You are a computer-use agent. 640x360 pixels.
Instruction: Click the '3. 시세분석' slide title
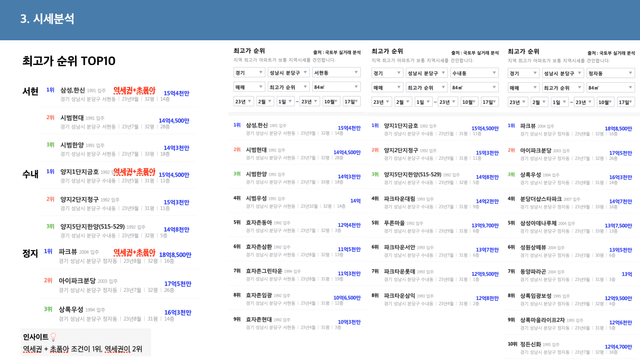(x=47, y=19)
